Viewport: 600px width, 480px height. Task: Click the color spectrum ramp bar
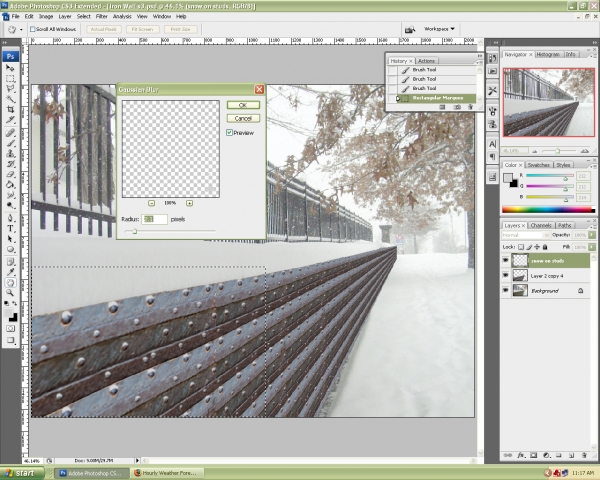click(548, 209)
